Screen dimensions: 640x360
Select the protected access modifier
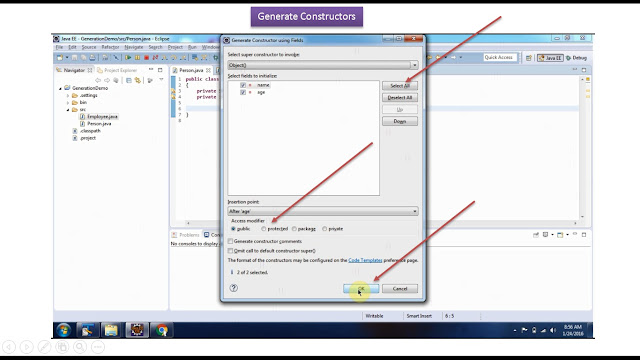[264, 229]
